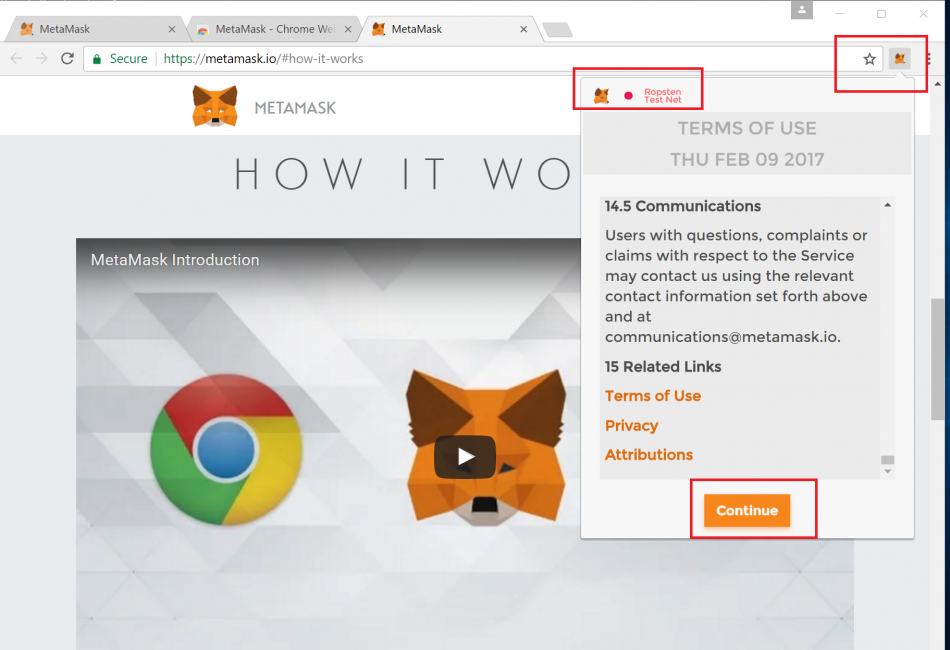Play the MetaMask Introduction video

coord(465,456)
